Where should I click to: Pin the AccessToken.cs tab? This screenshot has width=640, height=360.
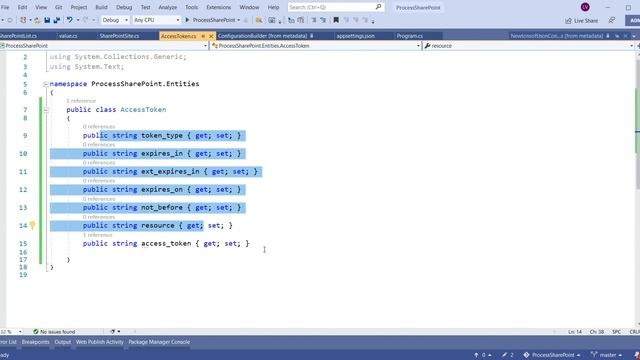click(203, 36)
